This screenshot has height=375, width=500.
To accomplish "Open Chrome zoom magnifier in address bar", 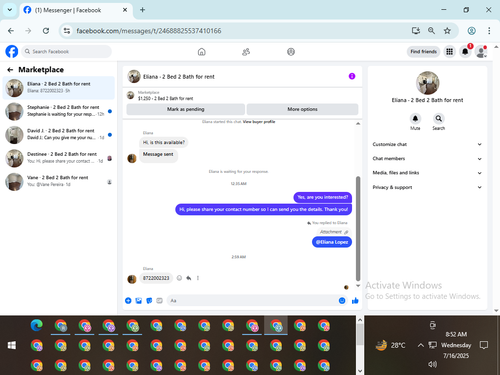I will click(x=431, y=31).
